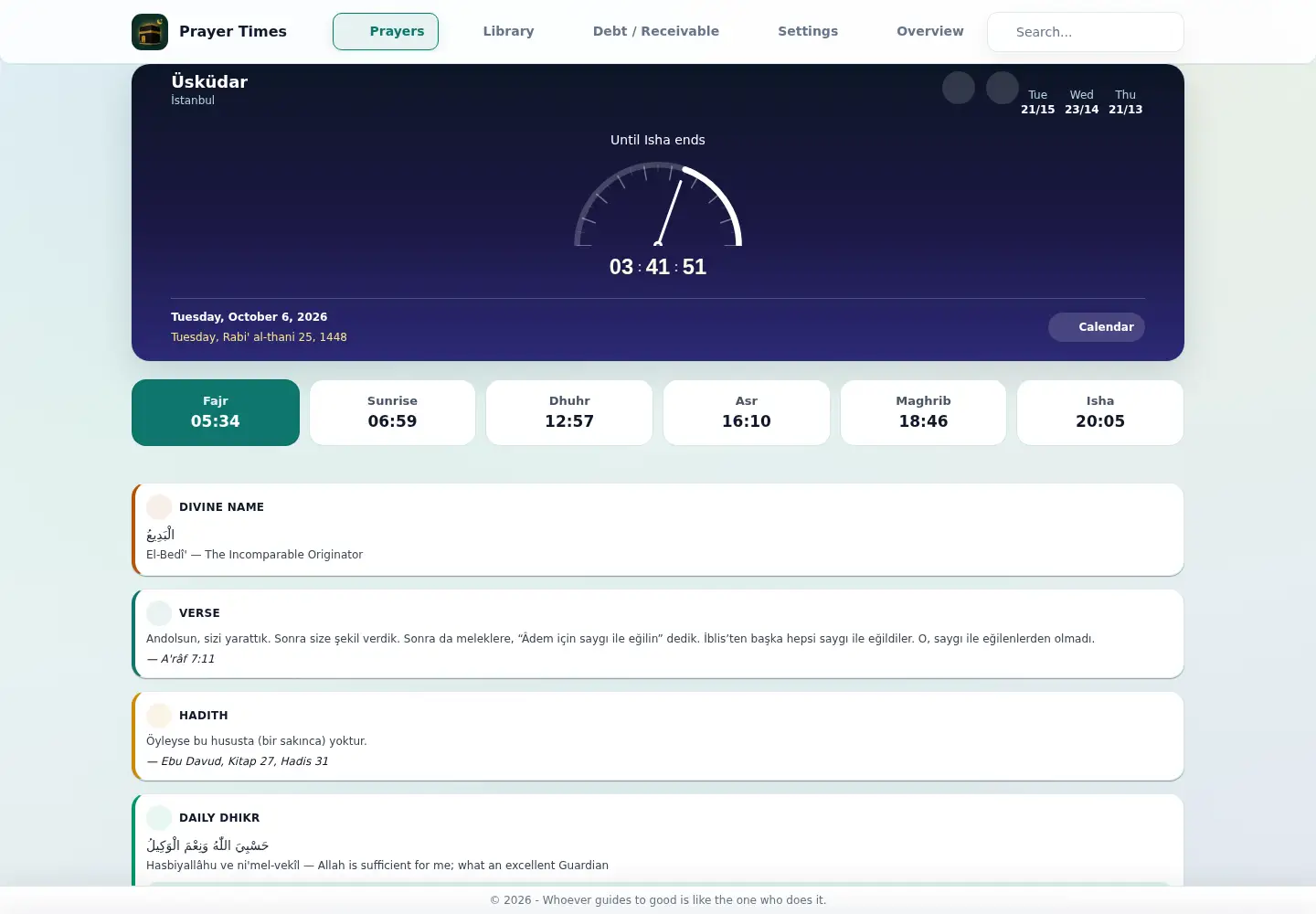Image resolution: width=1316 pixels, height=914 pixels.
Task: Select the Fajr 05:34 prayer card
Action: [x=216, y=412]
